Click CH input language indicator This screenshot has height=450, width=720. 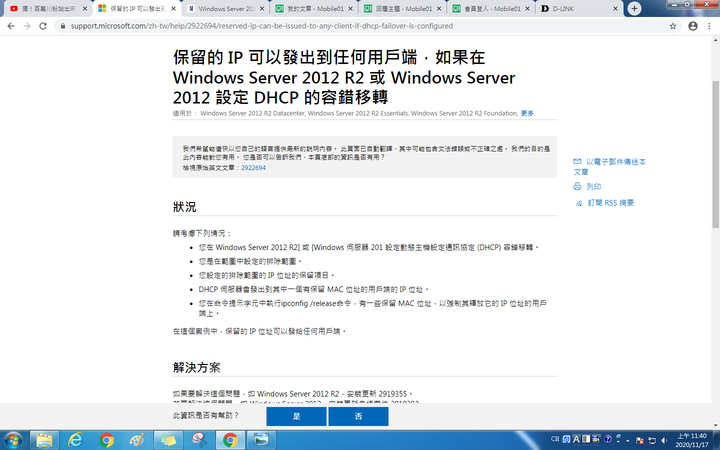[555, 439]
